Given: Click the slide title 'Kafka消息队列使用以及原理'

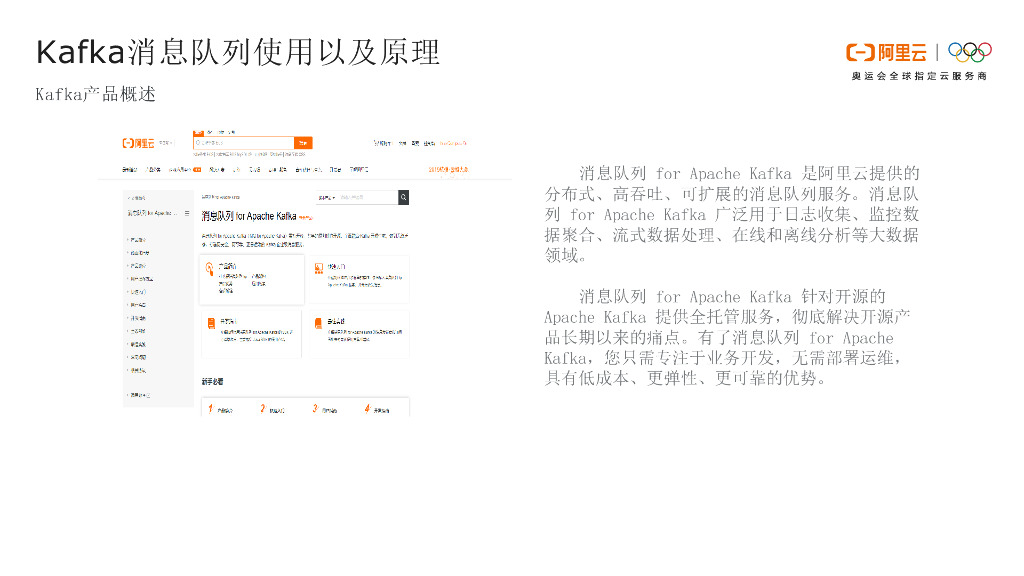Looking at the screenshot, I should point(238,52).
